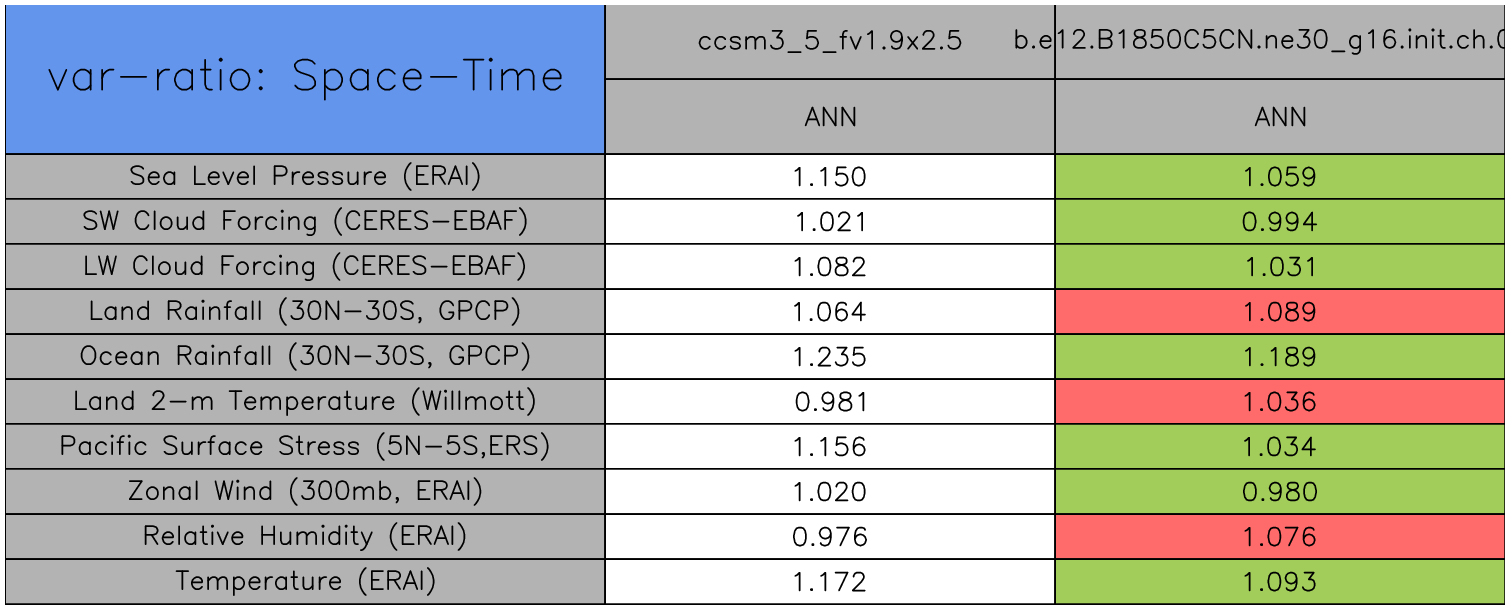
Task: Click the red cell showing 1.076
Action: (x=1280, y=537)
